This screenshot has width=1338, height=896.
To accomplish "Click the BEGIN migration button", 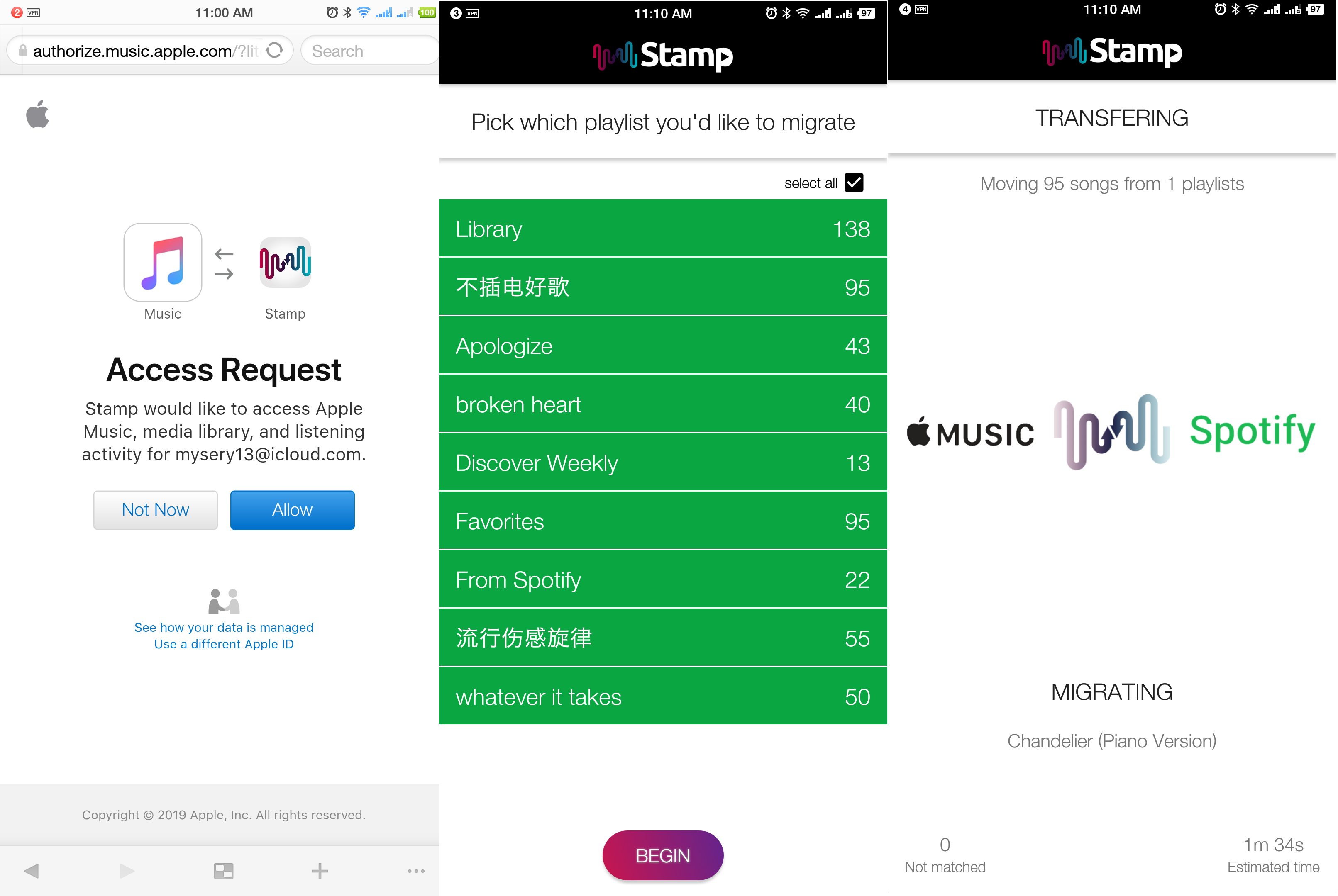I will (664, 854).
